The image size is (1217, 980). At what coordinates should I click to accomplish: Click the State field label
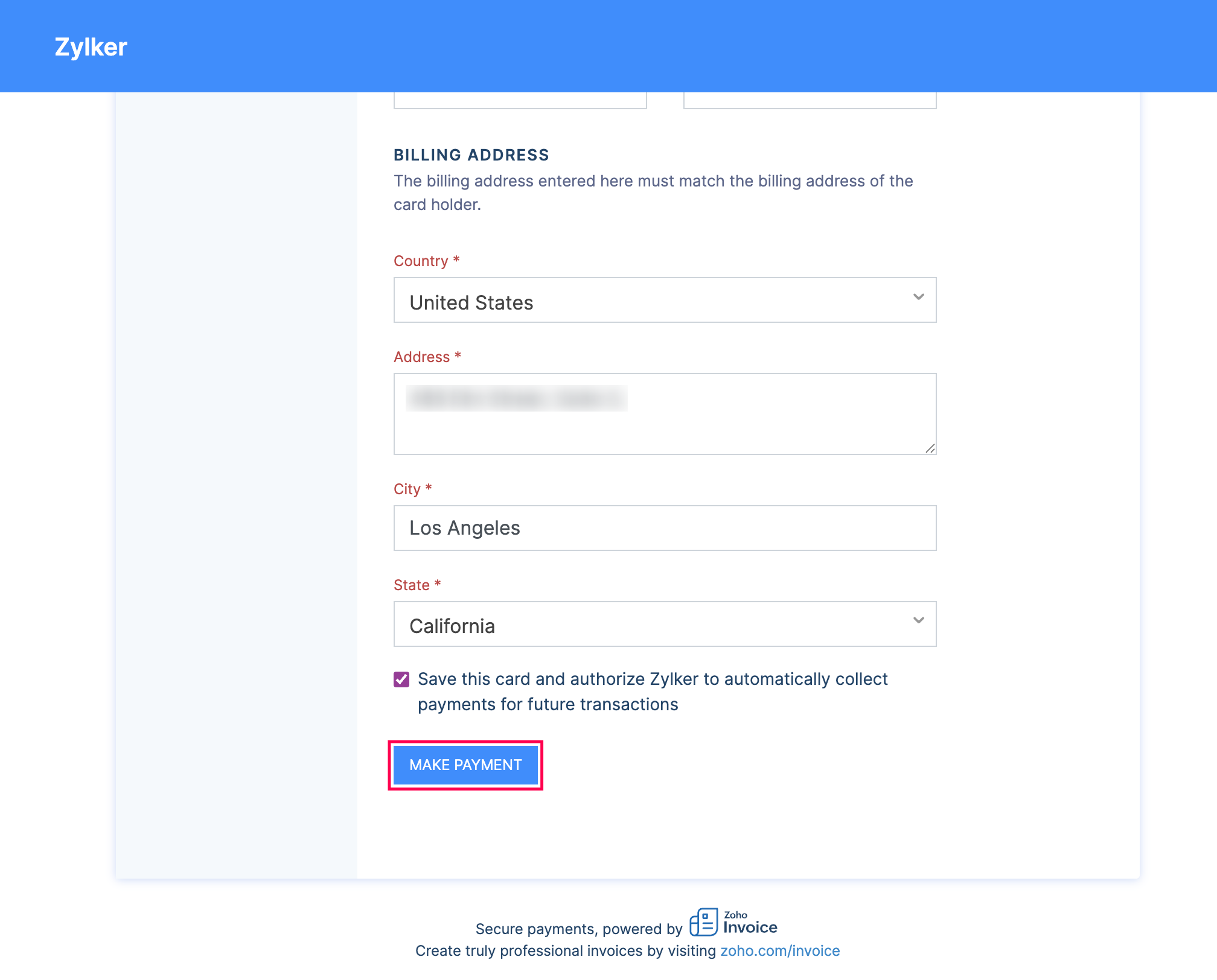coord(412,585)
